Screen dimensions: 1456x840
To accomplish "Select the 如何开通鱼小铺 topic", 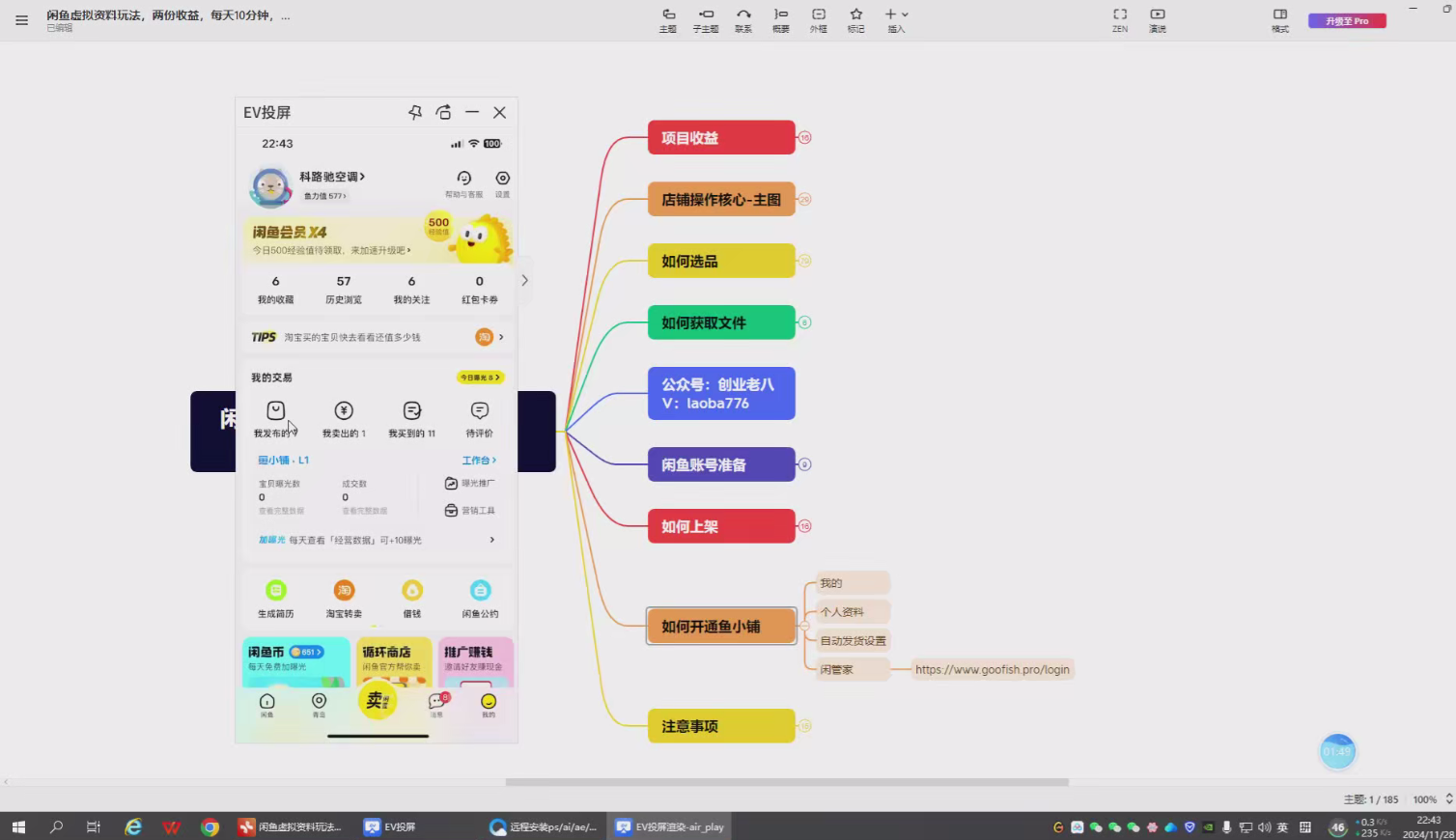I will 721,626.
